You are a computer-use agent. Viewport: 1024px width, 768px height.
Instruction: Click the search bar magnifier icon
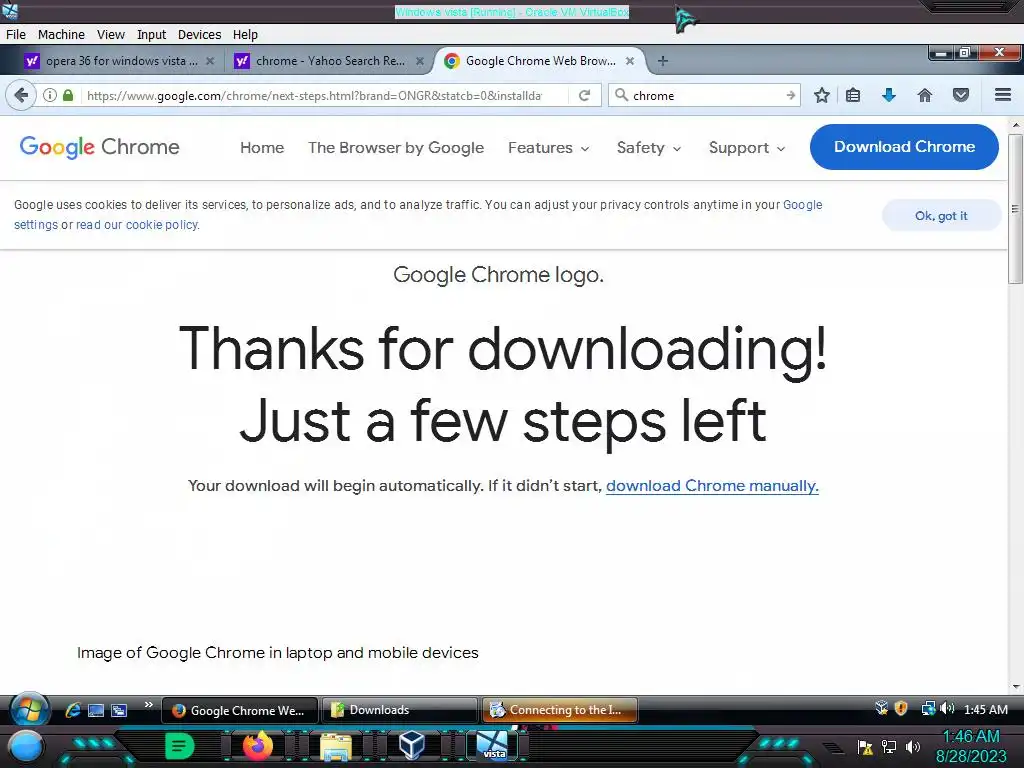pos(621,95)
